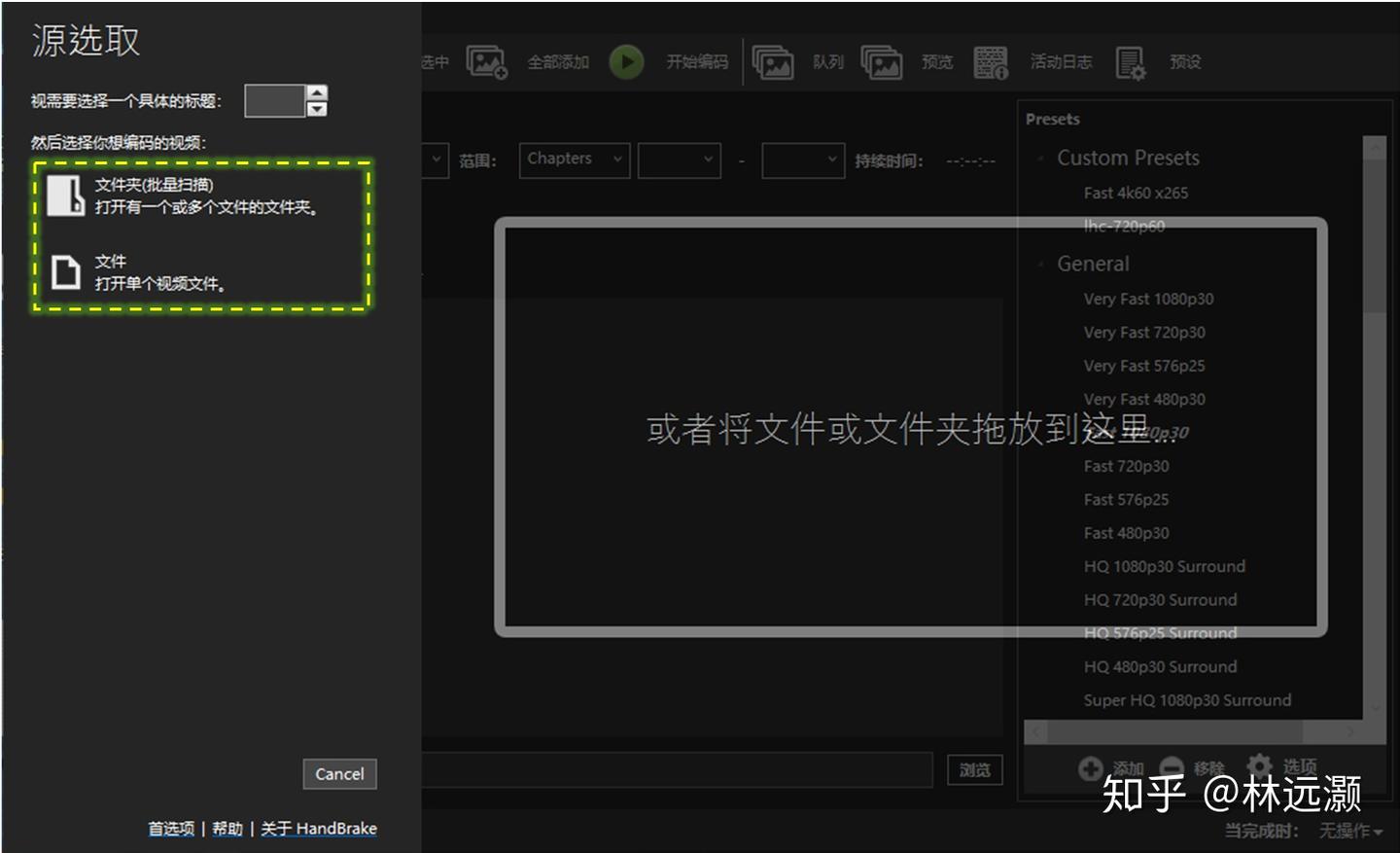Show the 活动日志 activity log icon
This screenshot has height=853, width=1400.
pyautogui.click(x=991, y=62)
